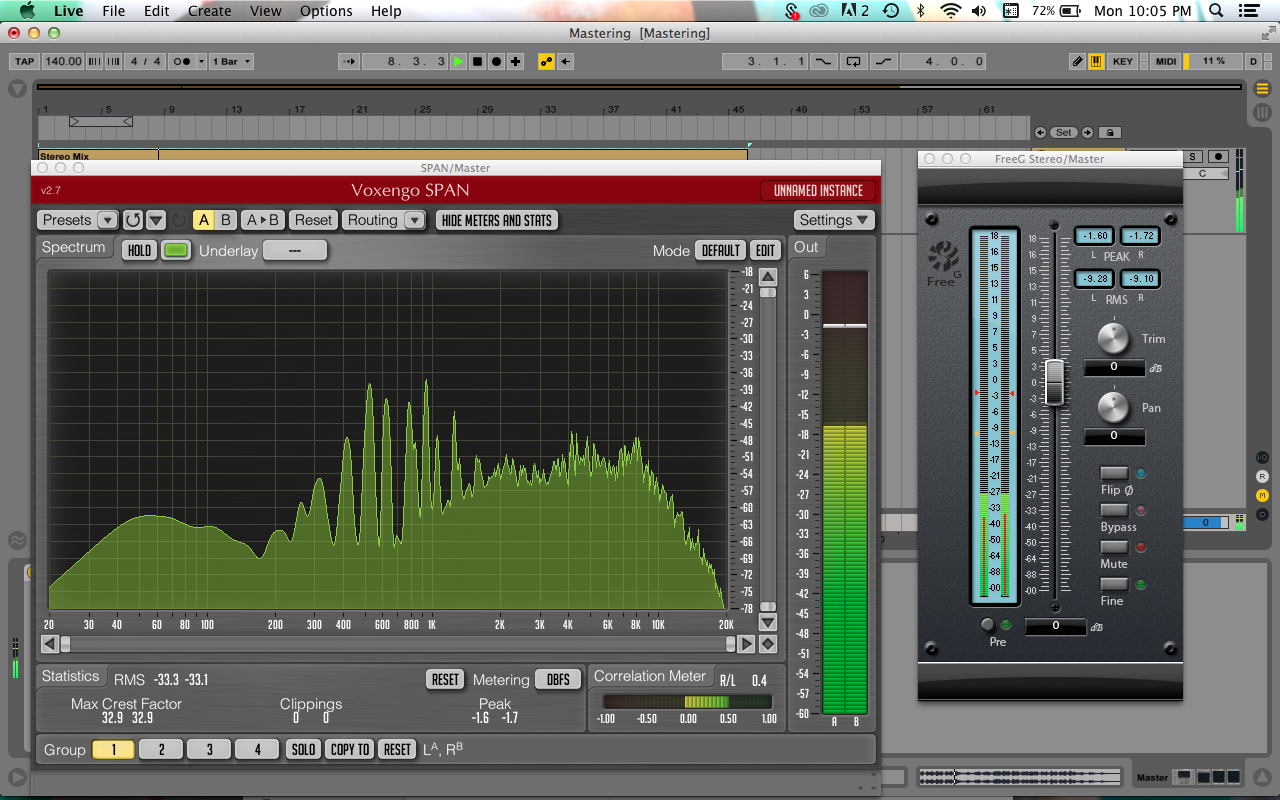The image size is (1280, 800).
Task: Click the FreeG main gain fader handle
Action: [1054, 382]
